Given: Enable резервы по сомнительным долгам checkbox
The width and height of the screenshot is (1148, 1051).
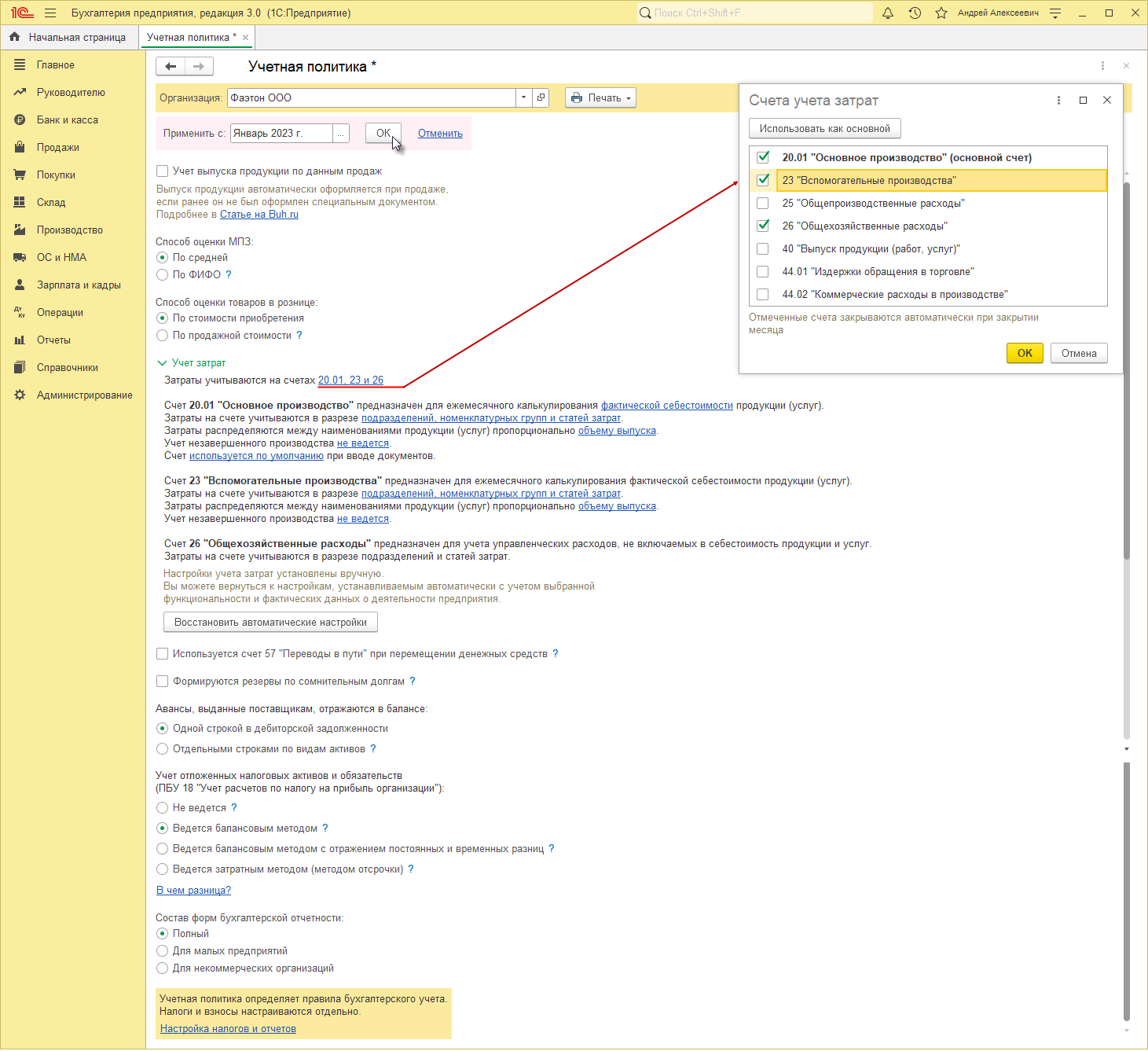Looking at the screenshot, I should point(162,681).
